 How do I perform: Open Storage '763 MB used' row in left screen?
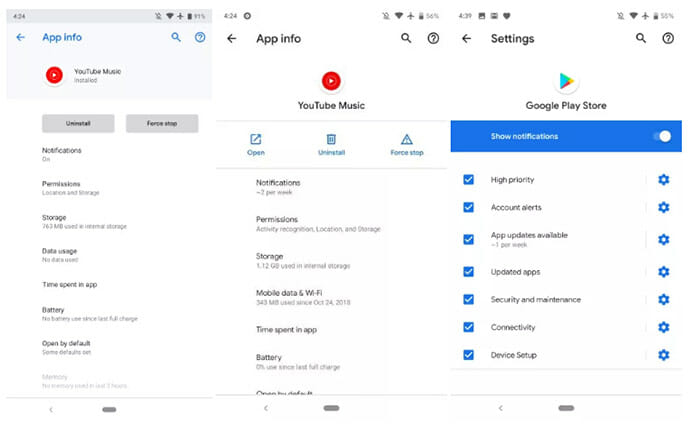pos(109,221)
